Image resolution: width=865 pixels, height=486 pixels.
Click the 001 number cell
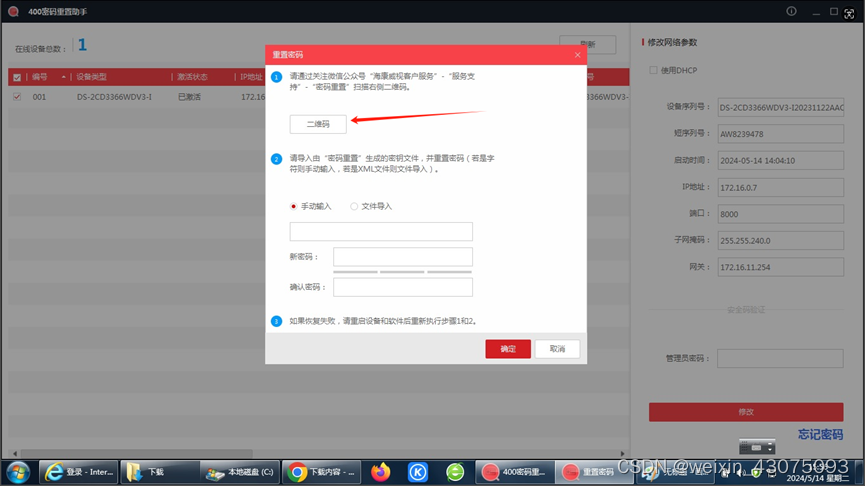coord(39,97)
